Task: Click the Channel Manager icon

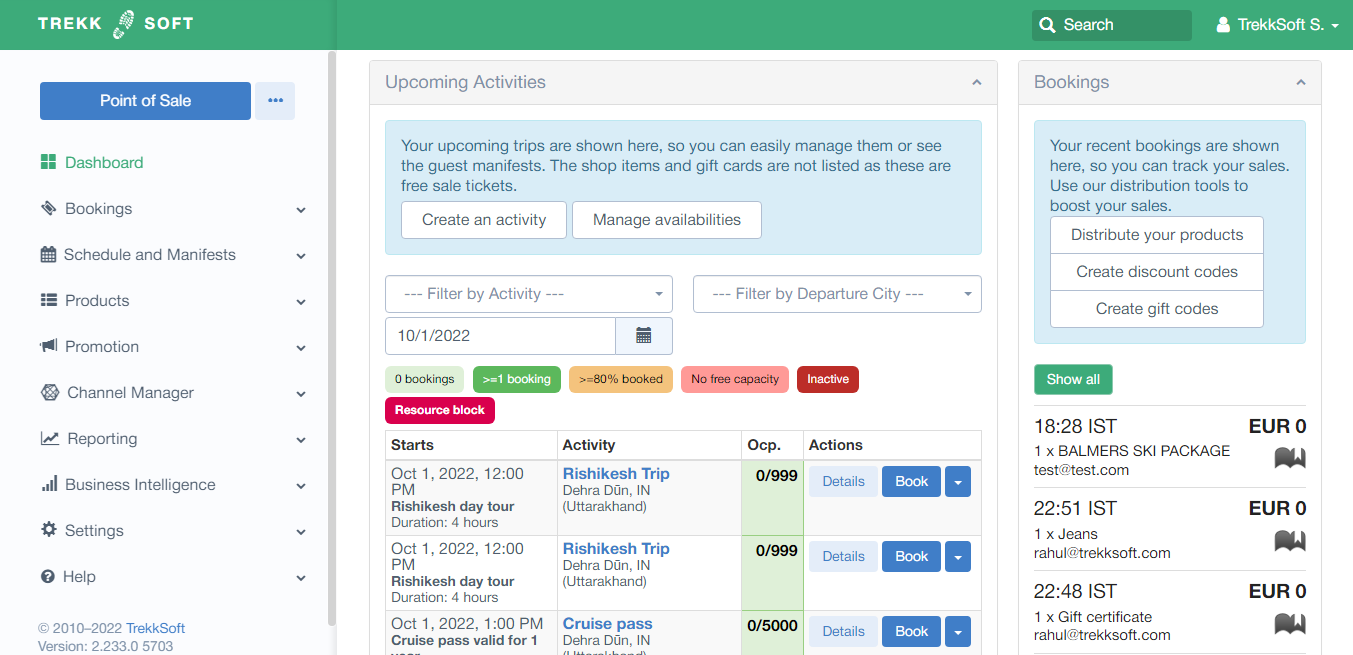Action: click(x=49, y=392)
